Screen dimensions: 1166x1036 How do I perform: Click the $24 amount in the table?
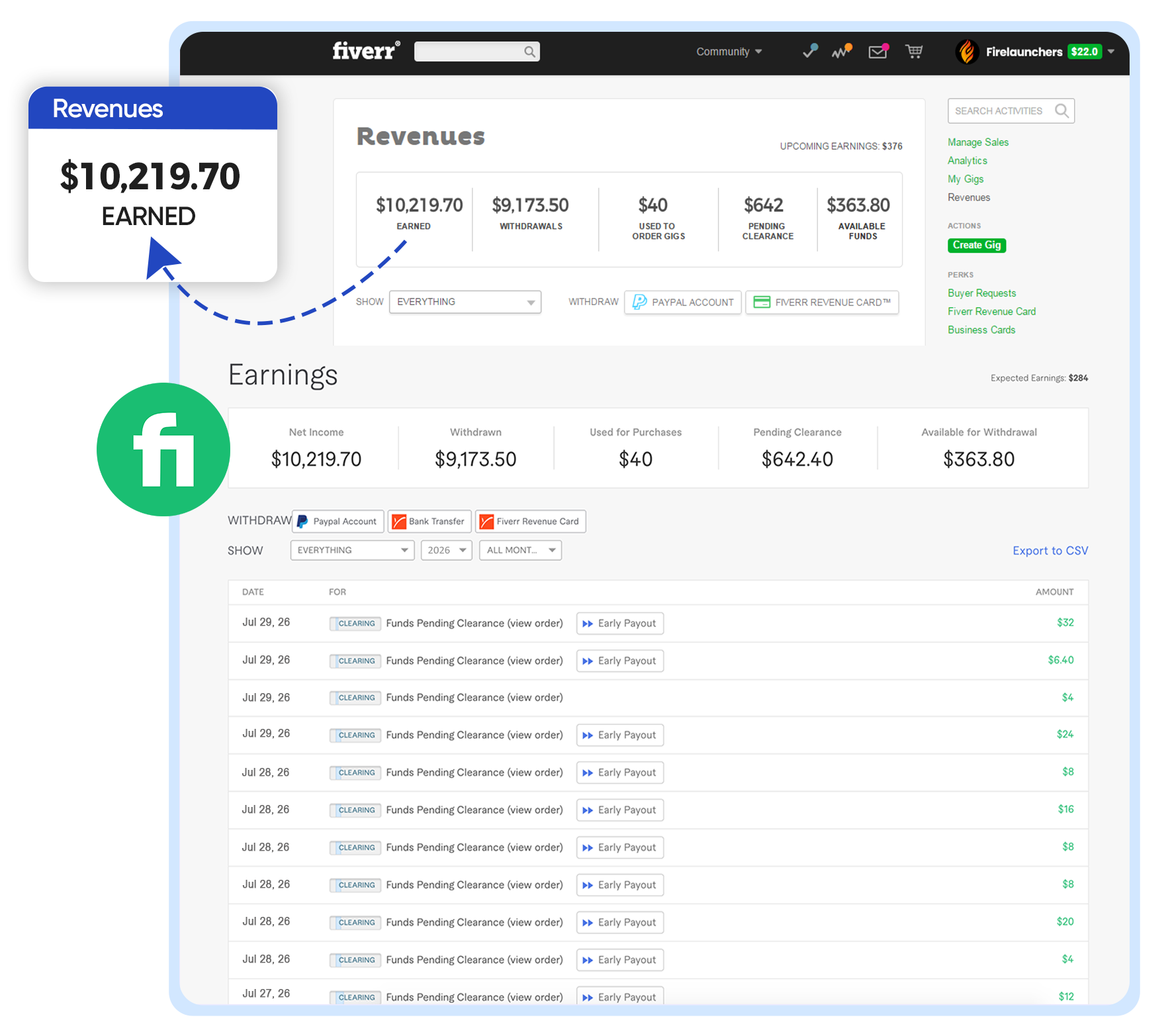(x=1065, y=735)
